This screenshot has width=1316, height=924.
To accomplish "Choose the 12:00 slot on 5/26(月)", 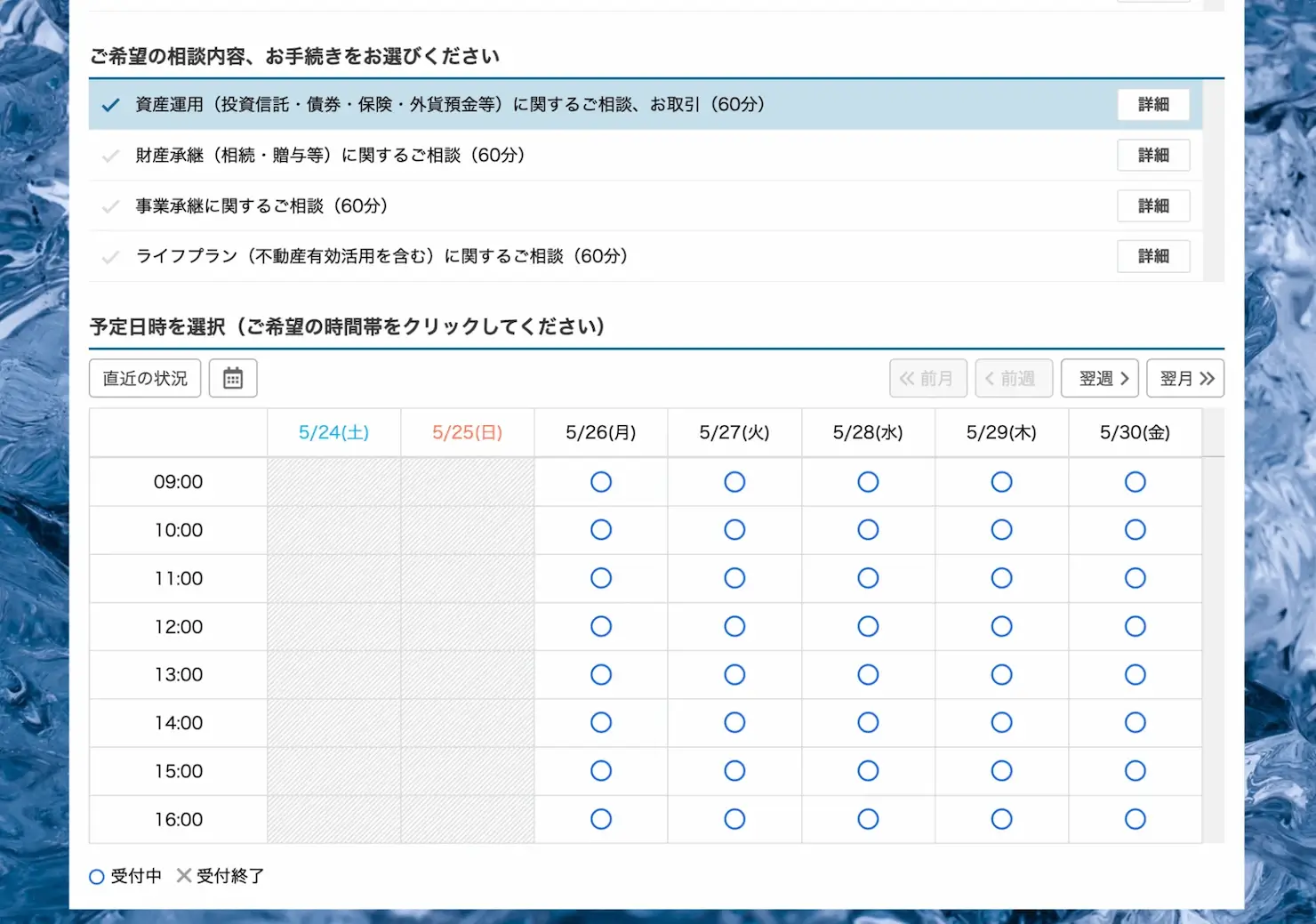I will tap(601, 626).
